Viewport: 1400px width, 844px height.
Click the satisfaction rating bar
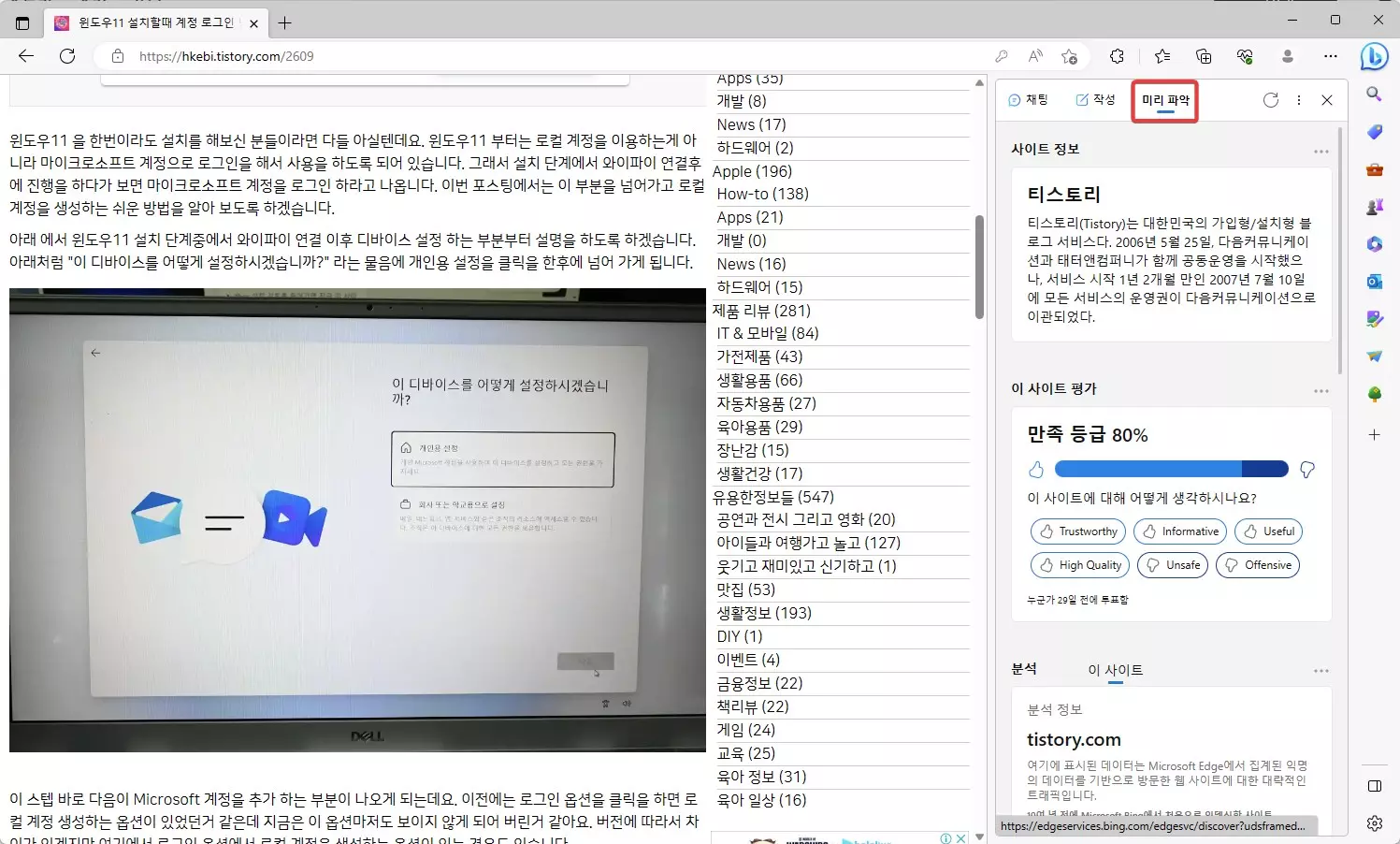pos(1171,469)
